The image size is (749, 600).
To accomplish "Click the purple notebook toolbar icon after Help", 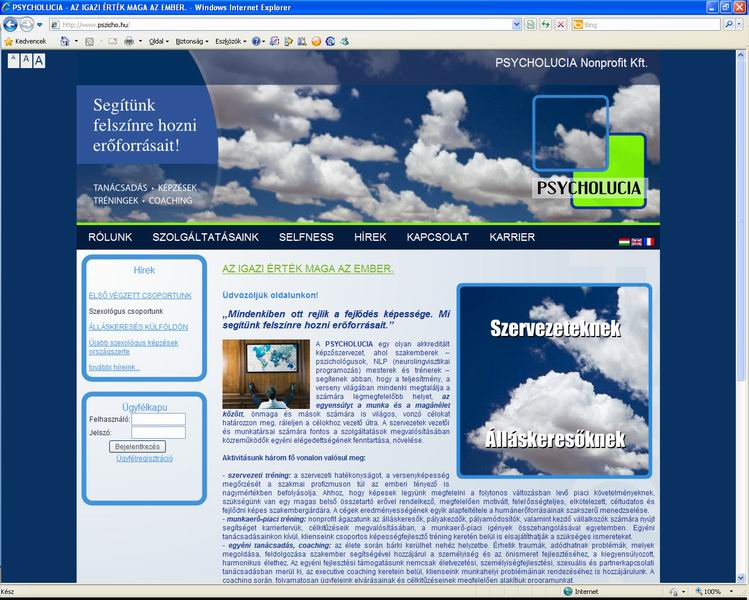I will [x=274, y=42].
